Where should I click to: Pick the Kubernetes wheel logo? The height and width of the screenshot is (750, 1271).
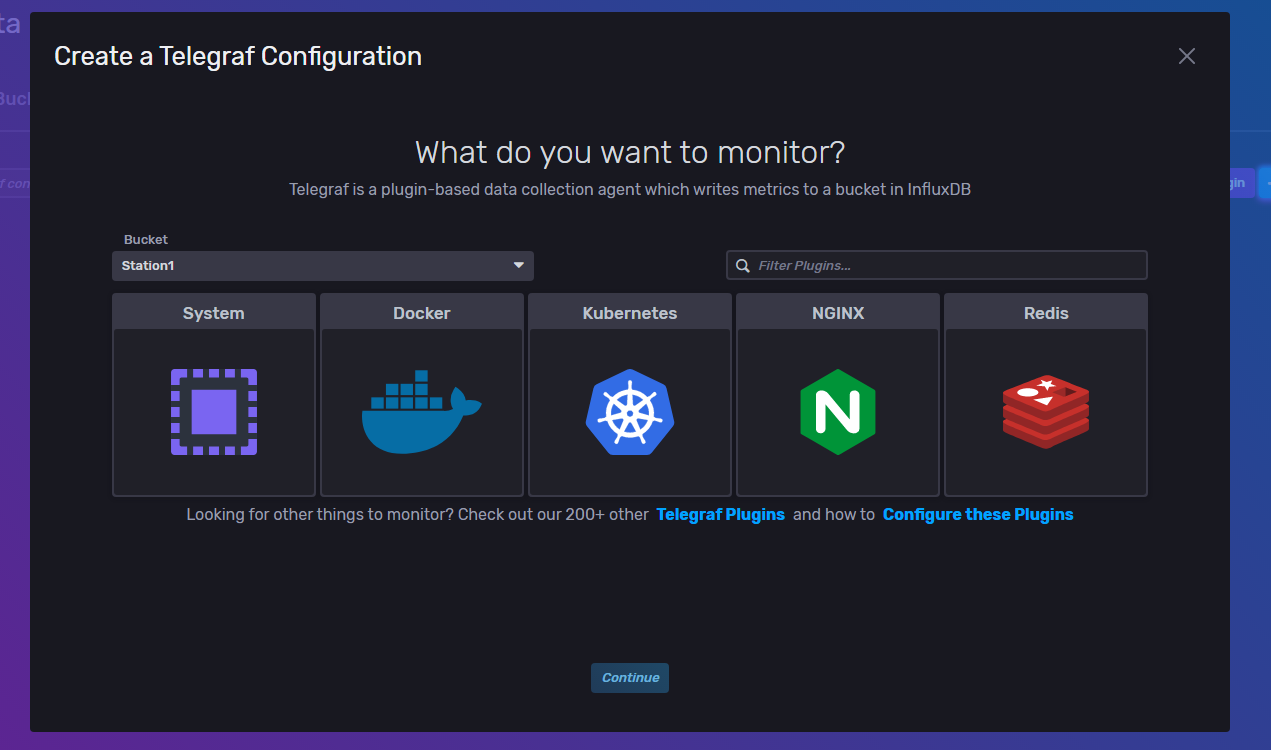click(x=630, y=412)
